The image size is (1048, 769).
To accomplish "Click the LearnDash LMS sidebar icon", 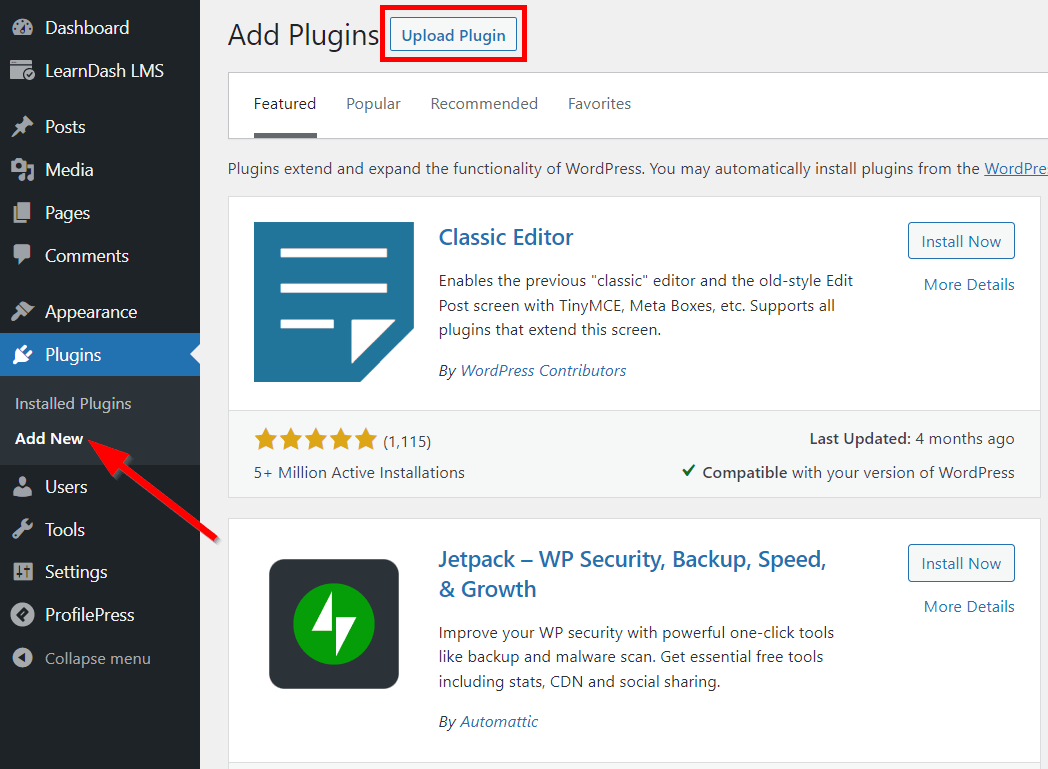I will (x=22, y=70).
